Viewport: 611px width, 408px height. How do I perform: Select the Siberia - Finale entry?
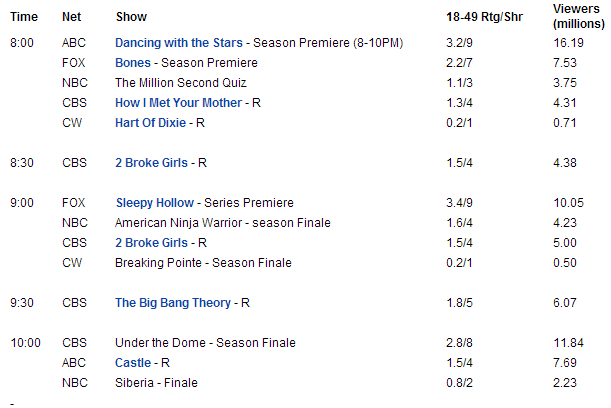(x=156, y=383)
